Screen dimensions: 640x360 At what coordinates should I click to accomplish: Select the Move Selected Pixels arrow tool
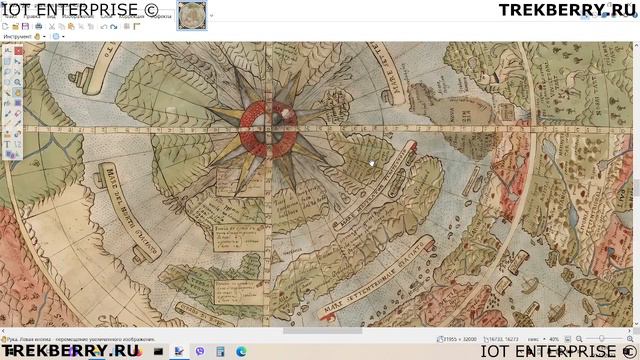pos(18,61)
